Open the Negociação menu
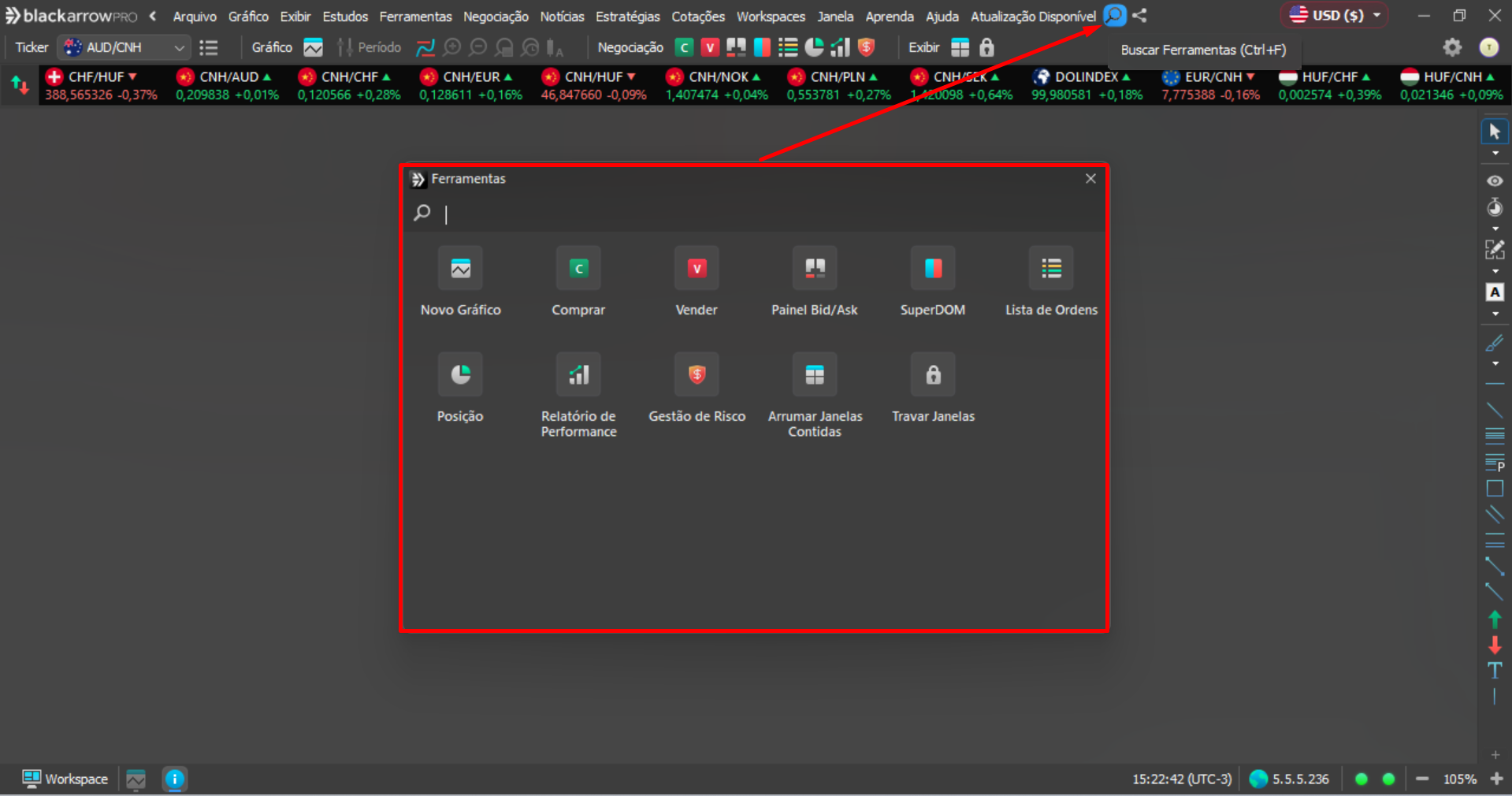 pos(496,16)
